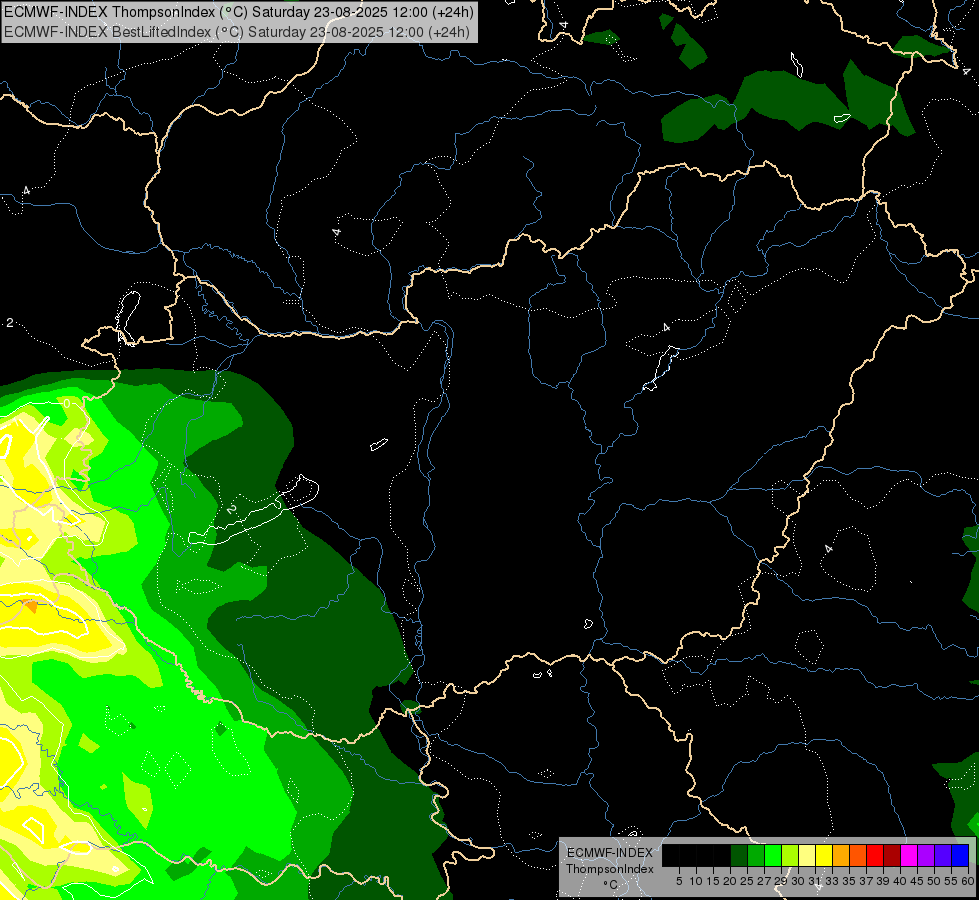Click the legend tick value 10
979x900 pixels.
tap(696, 881)
